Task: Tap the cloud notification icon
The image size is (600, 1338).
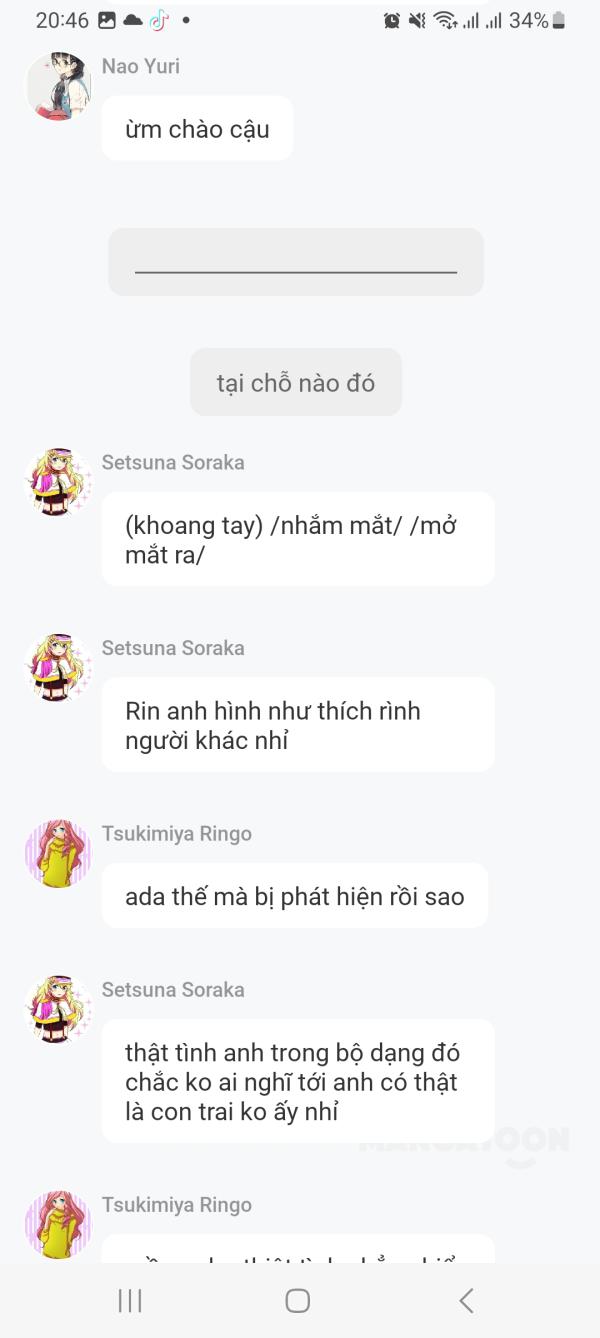Action: (x=132, y=20)
